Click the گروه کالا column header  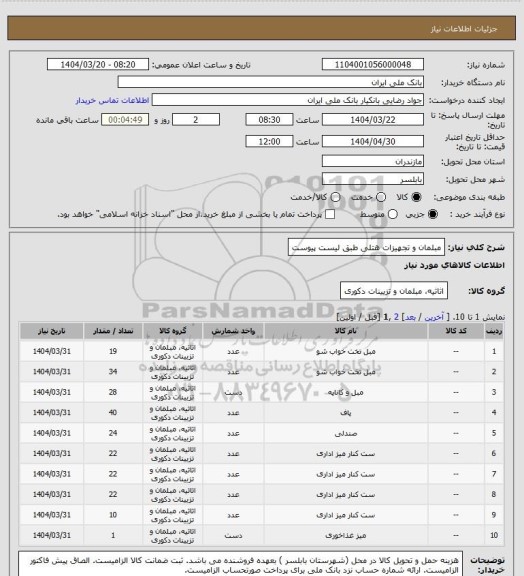[x=172, y=331]
